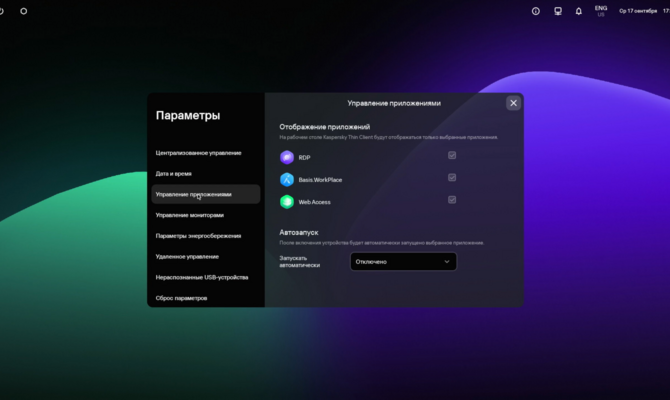
Task: Click the Basis.WorkPlace application icon
Action: click(x=287, y=179)
